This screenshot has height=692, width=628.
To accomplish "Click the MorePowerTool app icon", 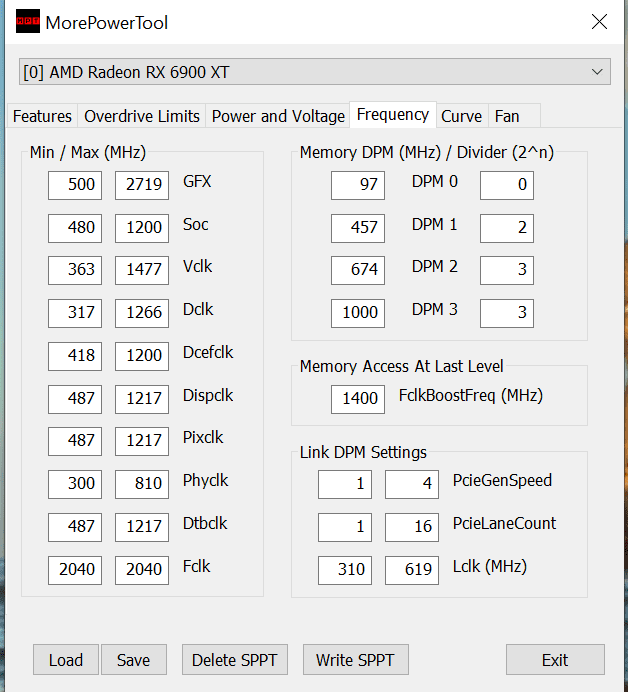I will (28, 22).
